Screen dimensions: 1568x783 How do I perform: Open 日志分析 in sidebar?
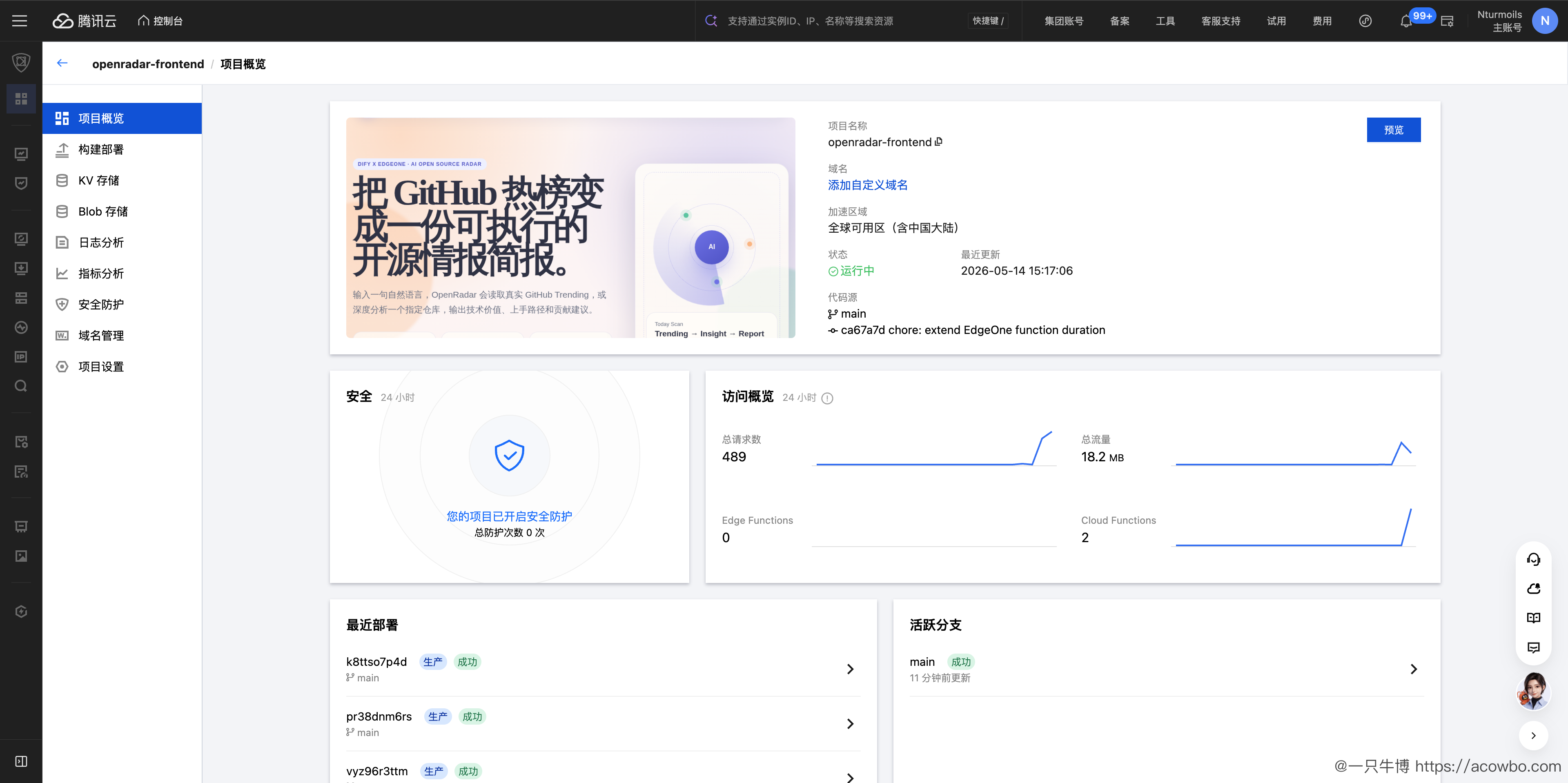pos(122,242)
